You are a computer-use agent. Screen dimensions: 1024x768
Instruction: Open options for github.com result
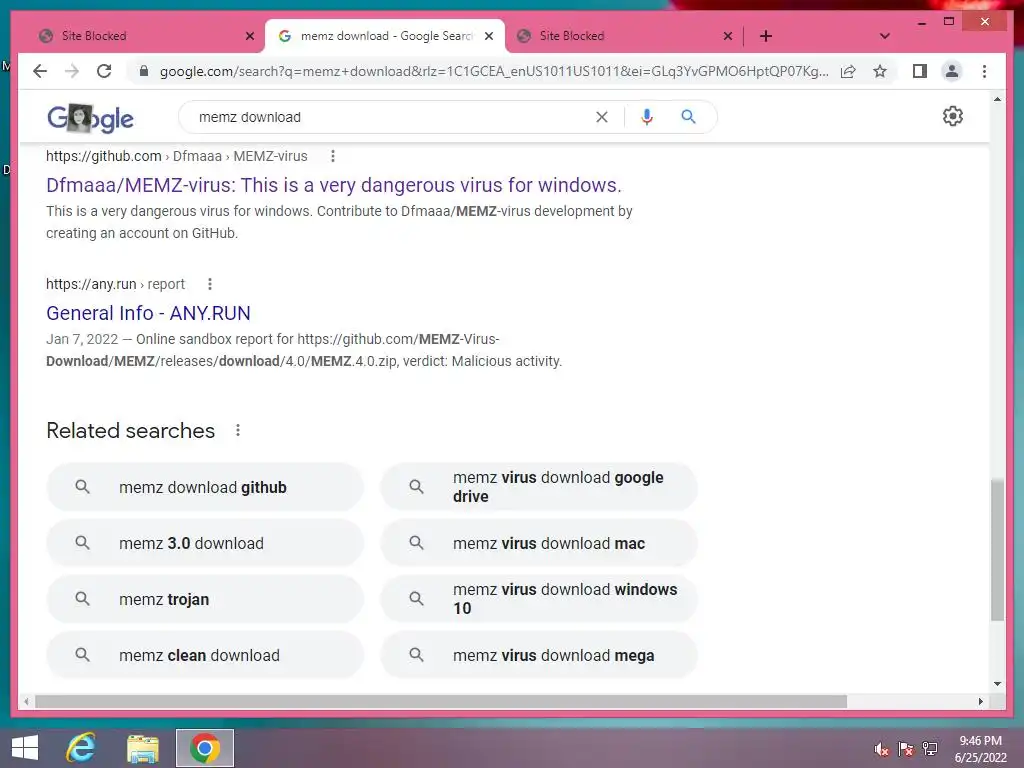click(x=333, y=156)
